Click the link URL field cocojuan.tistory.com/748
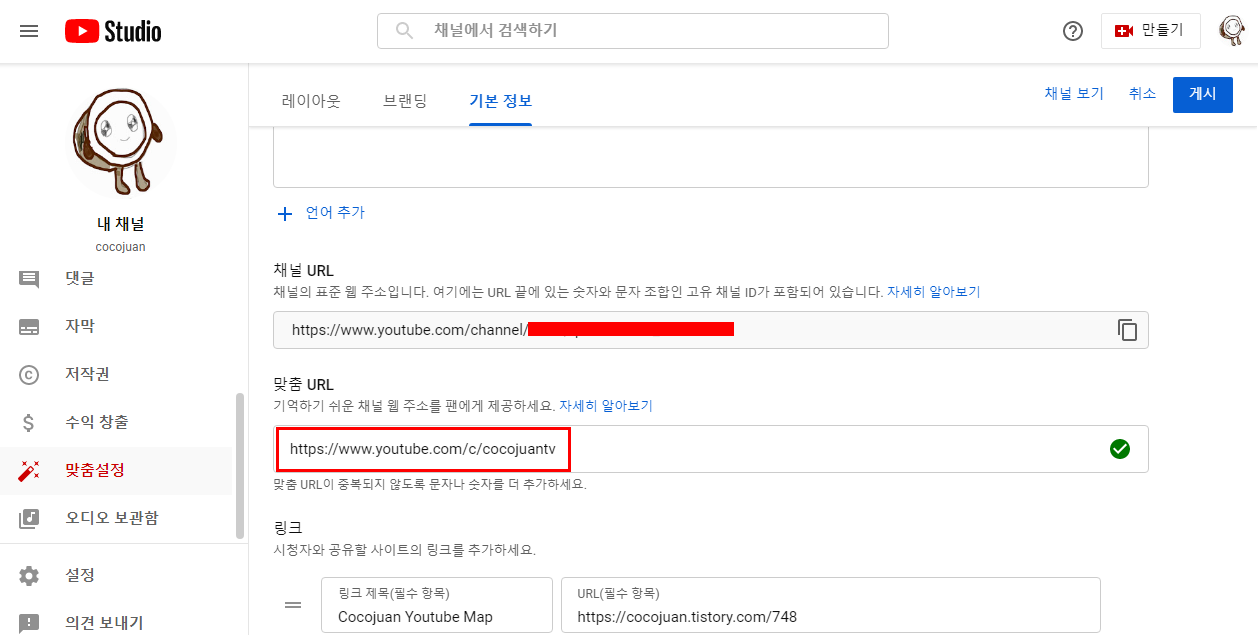The image size is (1258, 635). click(x=830, y=605)
